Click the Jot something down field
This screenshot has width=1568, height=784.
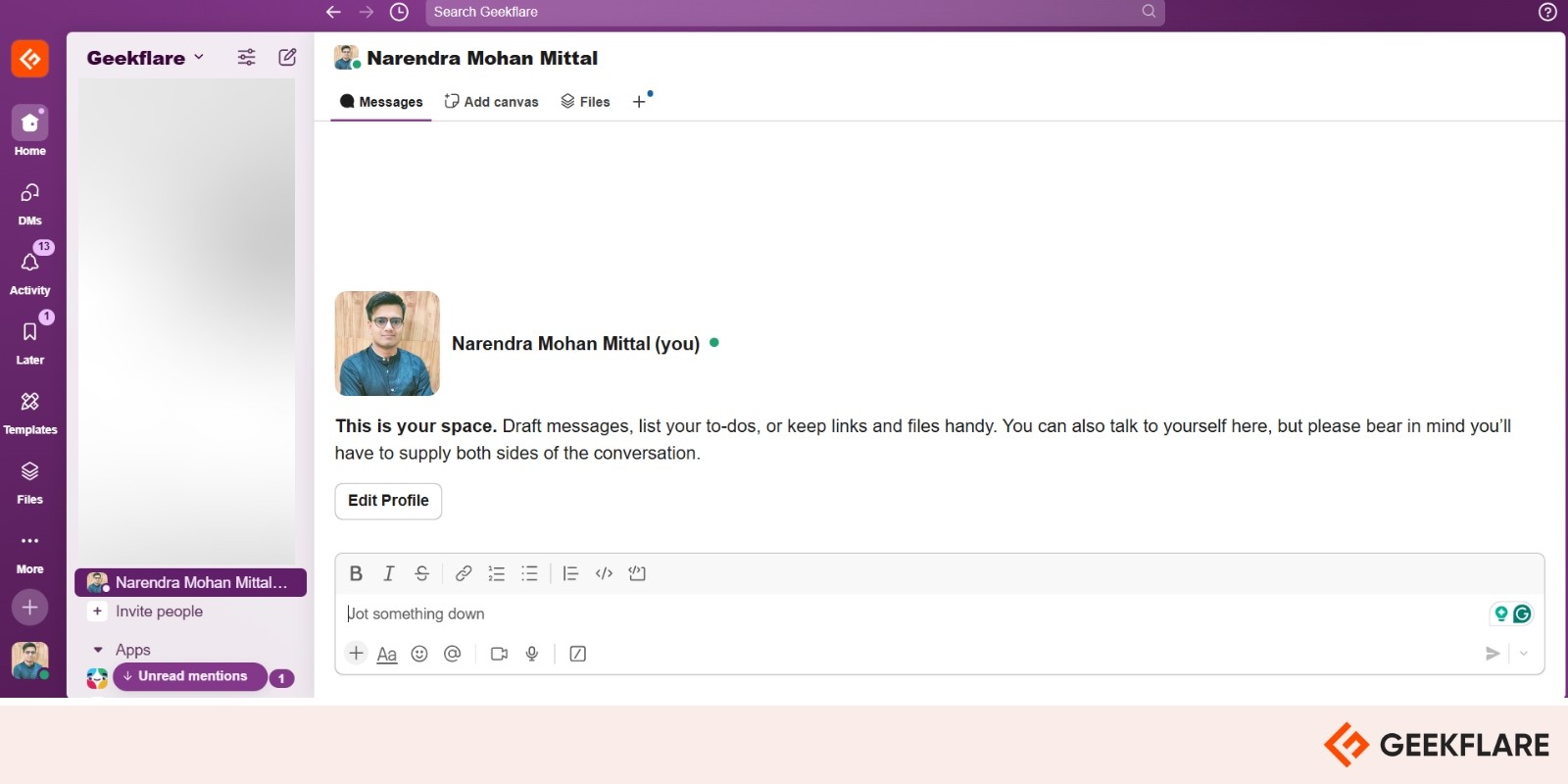(x=911, y=613)
